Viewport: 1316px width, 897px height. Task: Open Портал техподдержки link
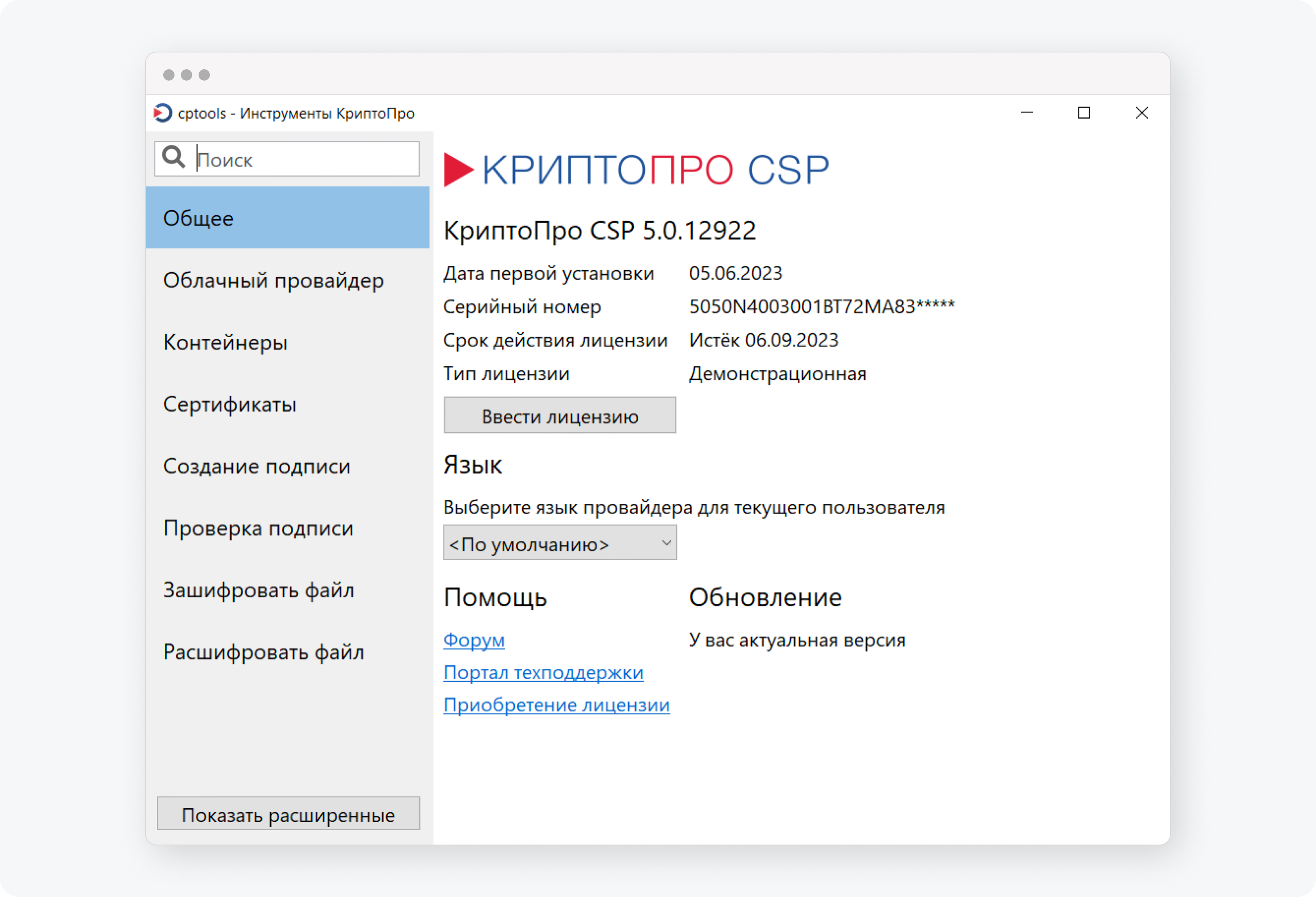coord(543,672)
